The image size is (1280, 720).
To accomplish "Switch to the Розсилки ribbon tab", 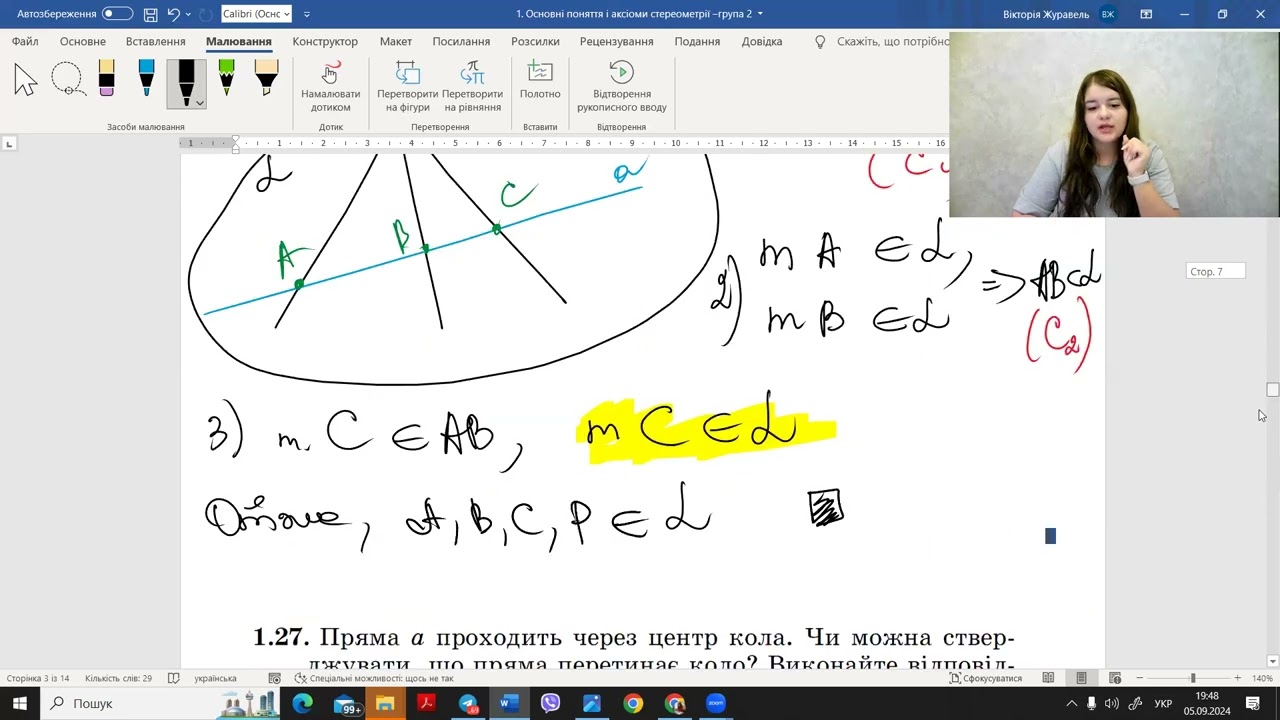I will click(535, 42).
